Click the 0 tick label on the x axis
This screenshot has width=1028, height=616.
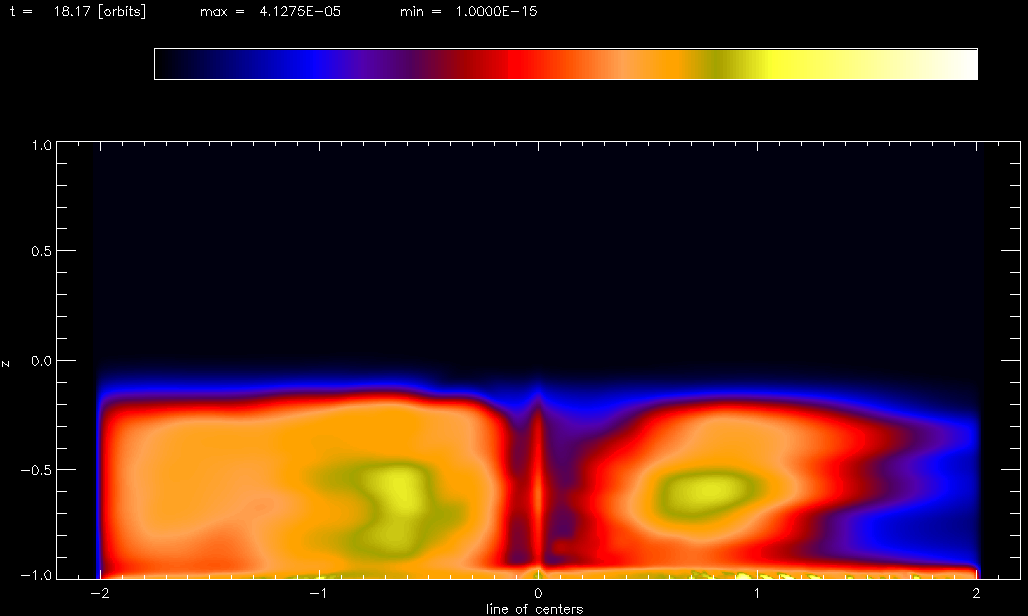tap(539, 594)
